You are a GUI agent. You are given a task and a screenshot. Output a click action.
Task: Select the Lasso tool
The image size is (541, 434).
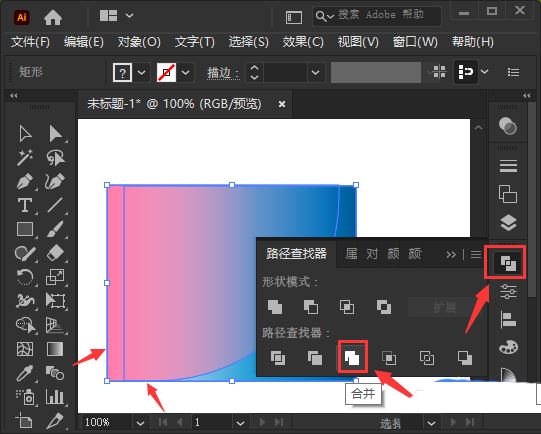[x=56, y=157]
